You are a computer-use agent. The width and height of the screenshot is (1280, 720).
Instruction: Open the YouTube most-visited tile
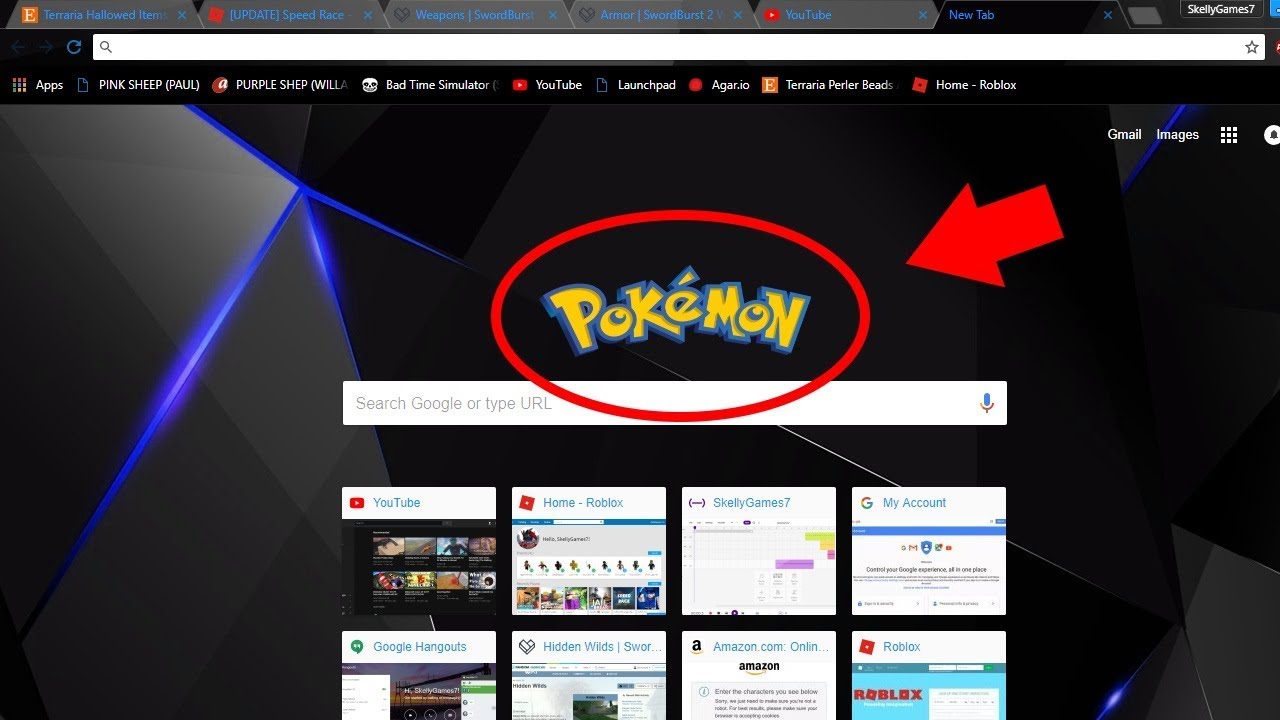click(x=419, y=551)
